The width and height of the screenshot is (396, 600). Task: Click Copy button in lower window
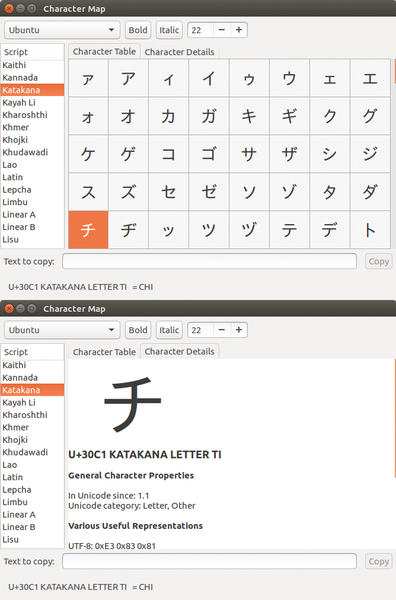point(378,561)
